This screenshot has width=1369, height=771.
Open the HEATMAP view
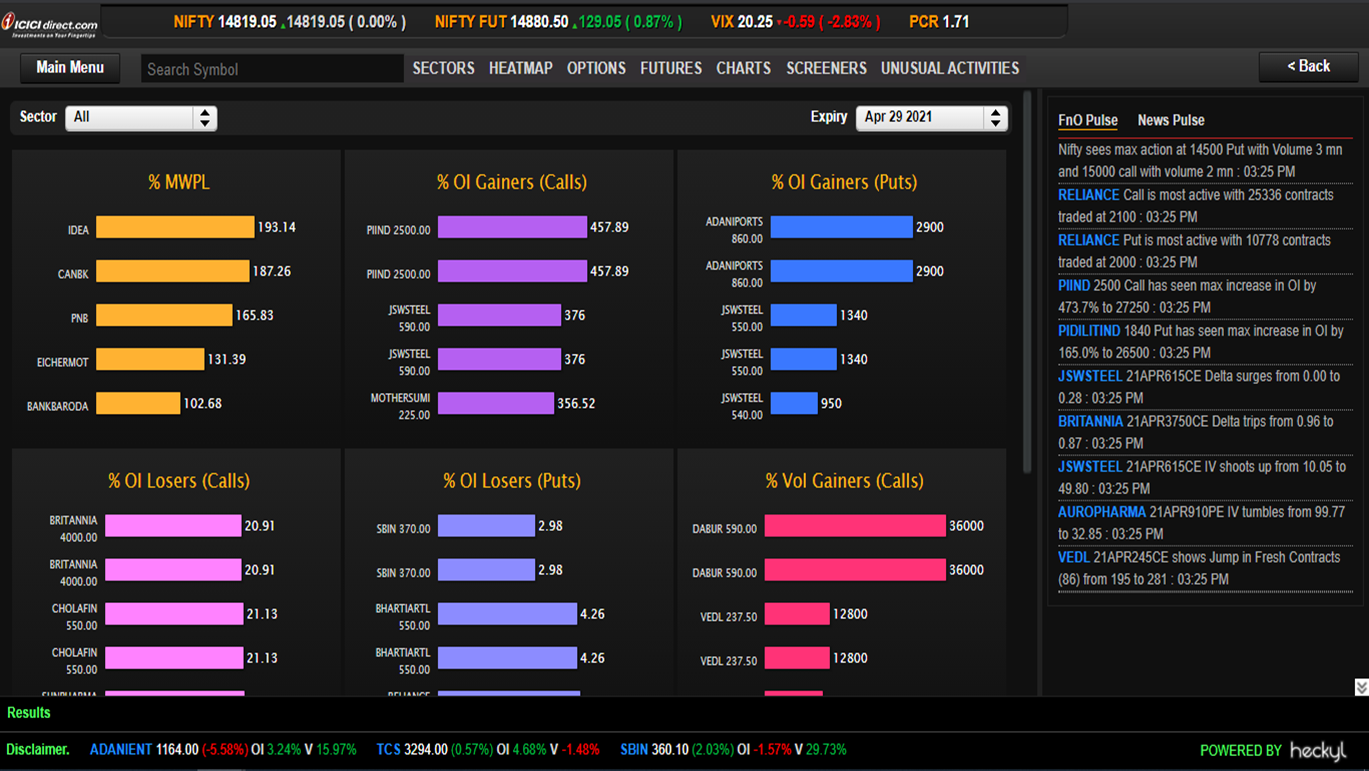tap(520, 68)
